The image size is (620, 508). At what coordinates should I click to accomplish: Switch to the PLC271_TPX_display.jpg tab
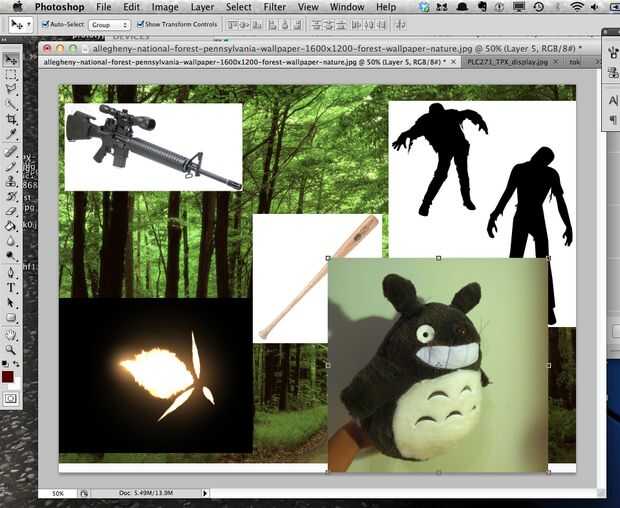pyautogui.click(x=507, y=62)
